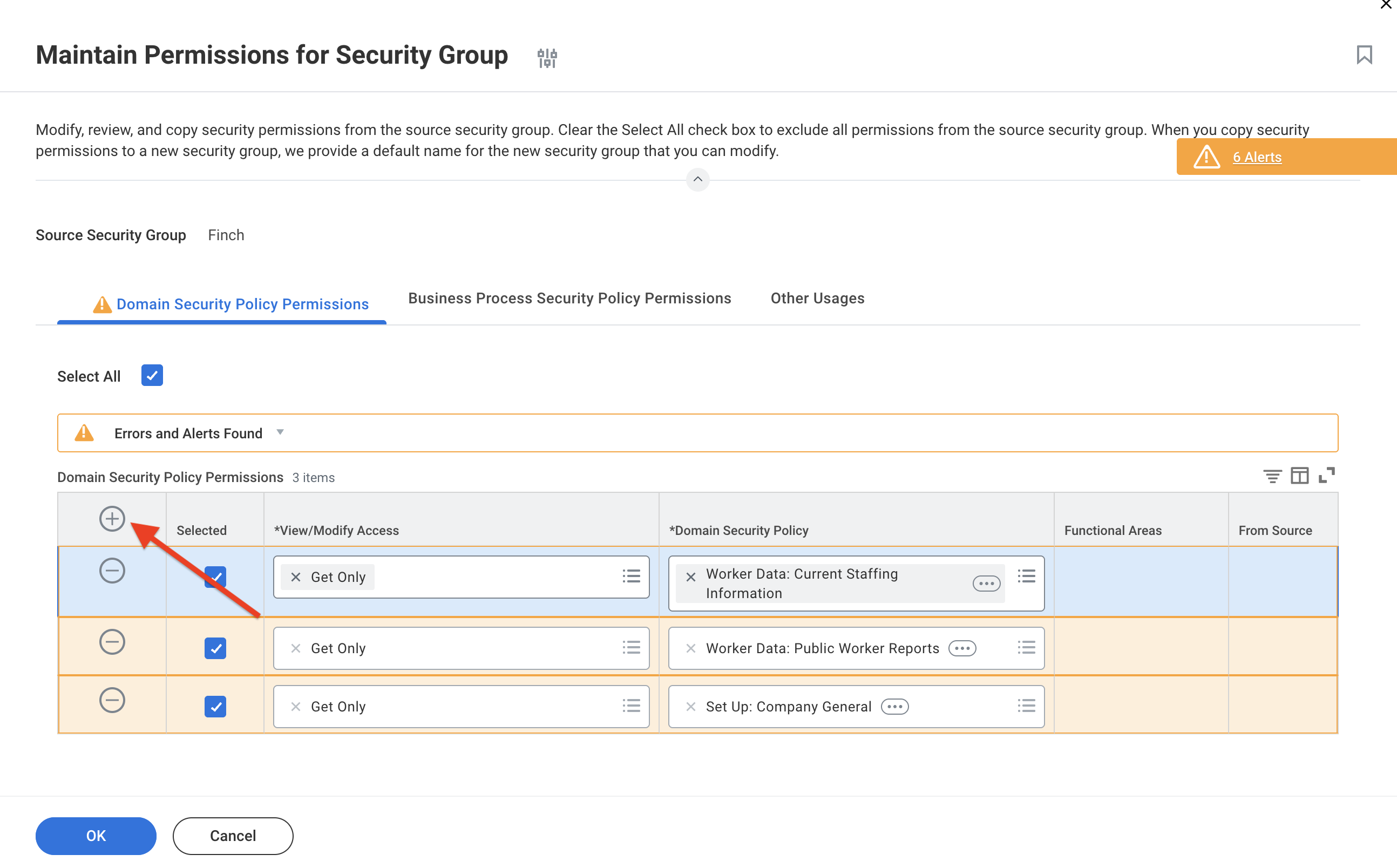Uncheck Selected for the Set Up: Company General row
This screenshot has height=868, width=1397.
[215, 707]
